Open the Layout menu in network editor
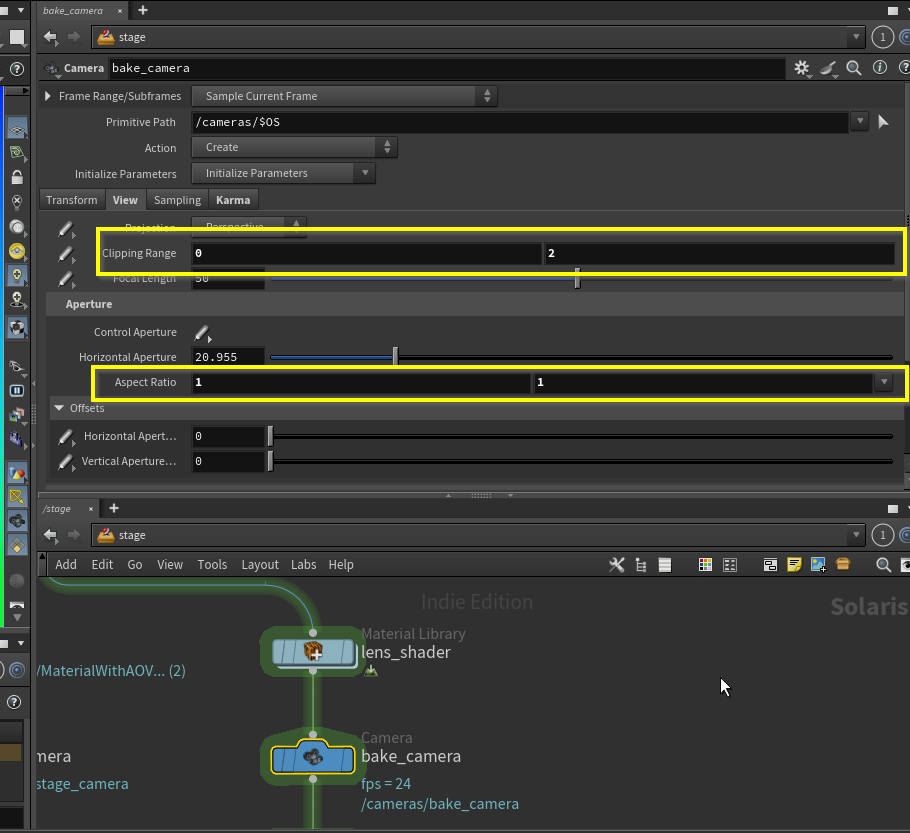910x833 pixels. pos(259,565)
